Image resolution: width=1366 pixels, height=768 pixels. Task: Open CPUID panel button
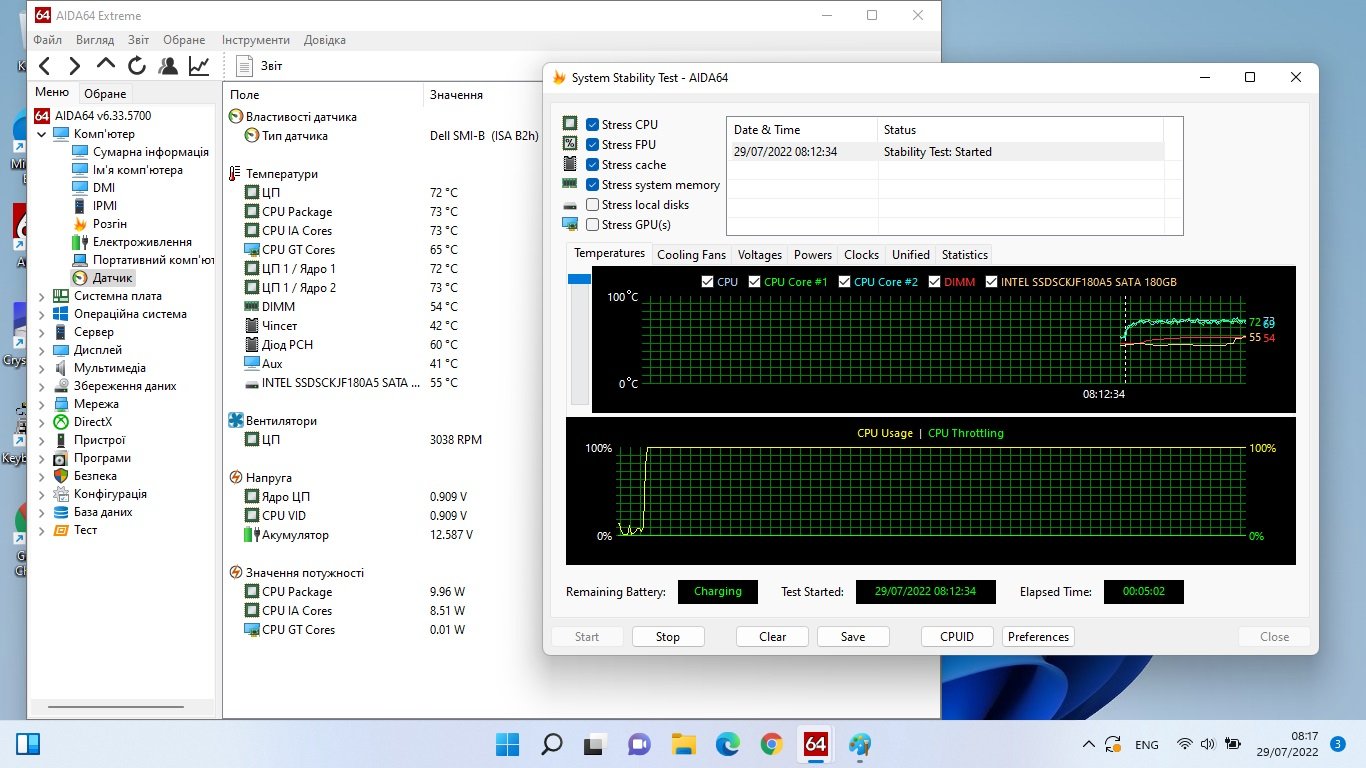pyautogui.click(x=957, y=637)
